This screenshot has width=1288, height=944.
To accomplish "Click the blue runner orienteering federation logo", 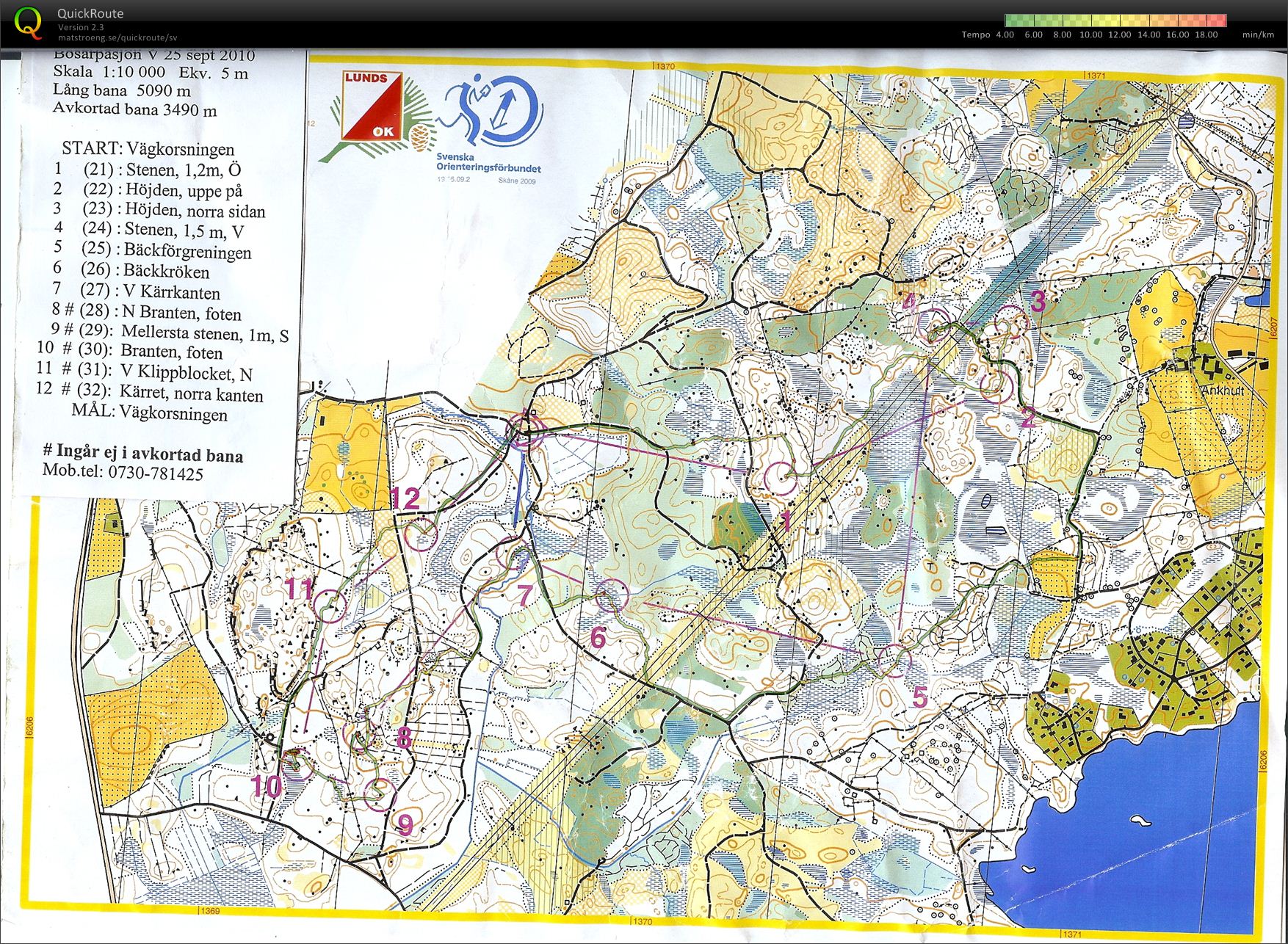I will (491, 110).
